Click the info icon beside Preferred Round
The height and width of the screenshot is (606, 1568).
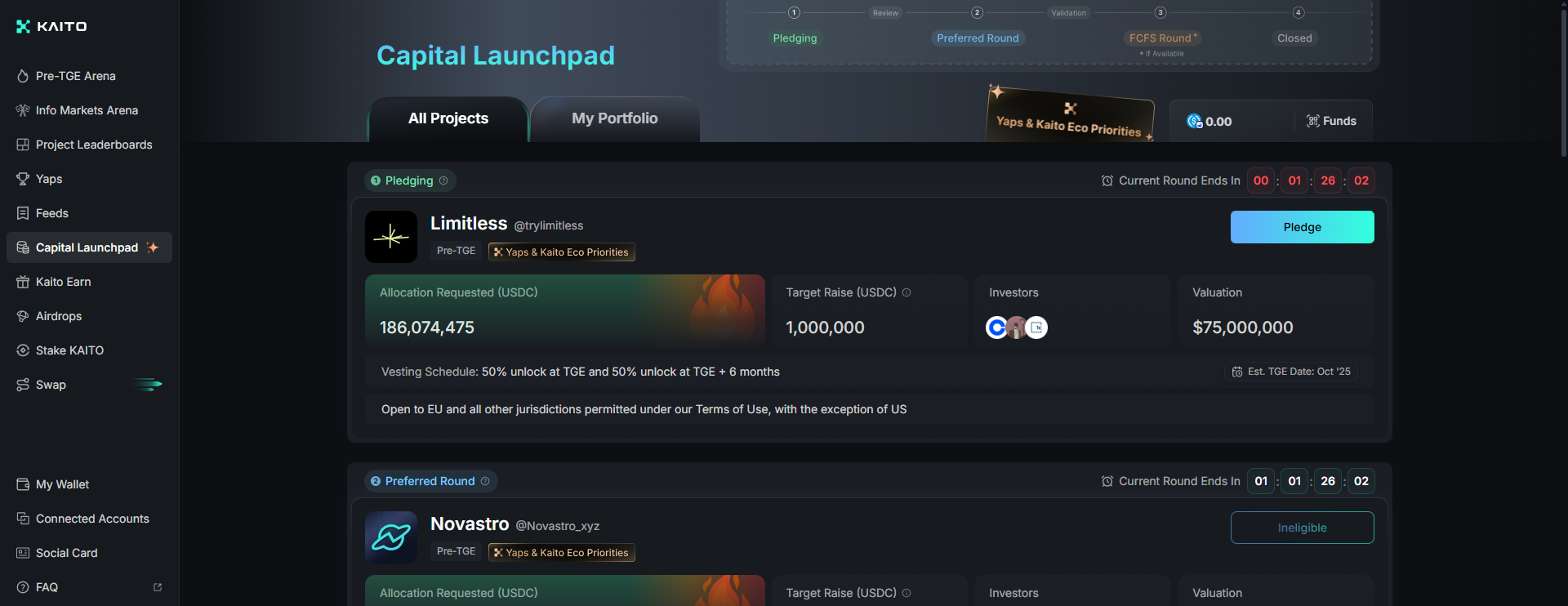click(x=485, y=481)
